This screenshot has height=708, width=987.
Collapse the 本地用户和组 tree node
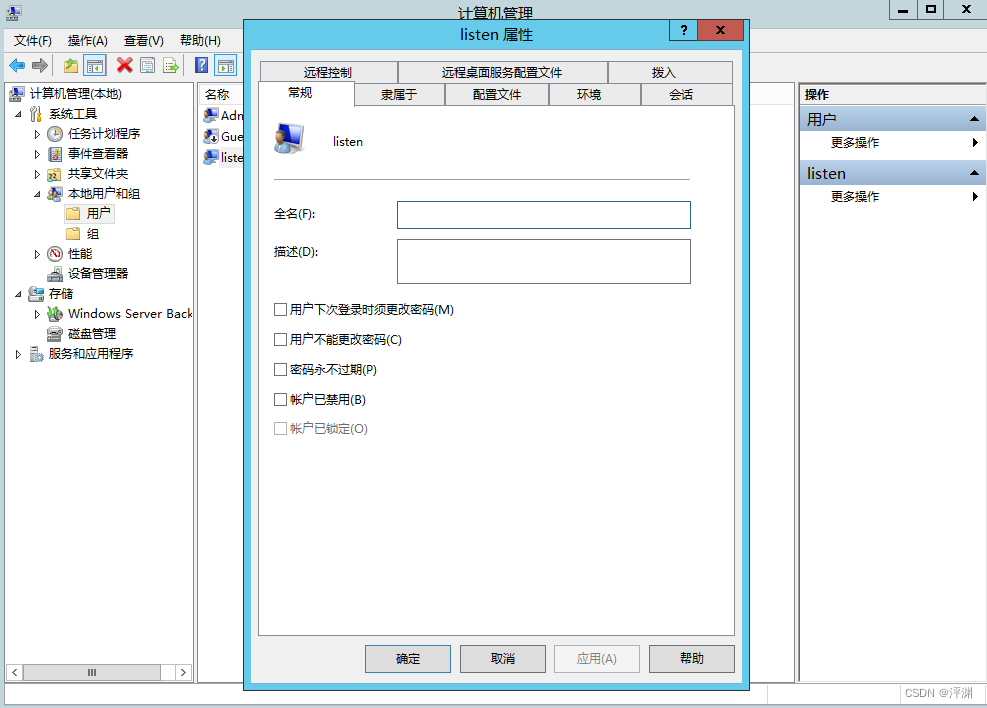(x=37, y=194)
